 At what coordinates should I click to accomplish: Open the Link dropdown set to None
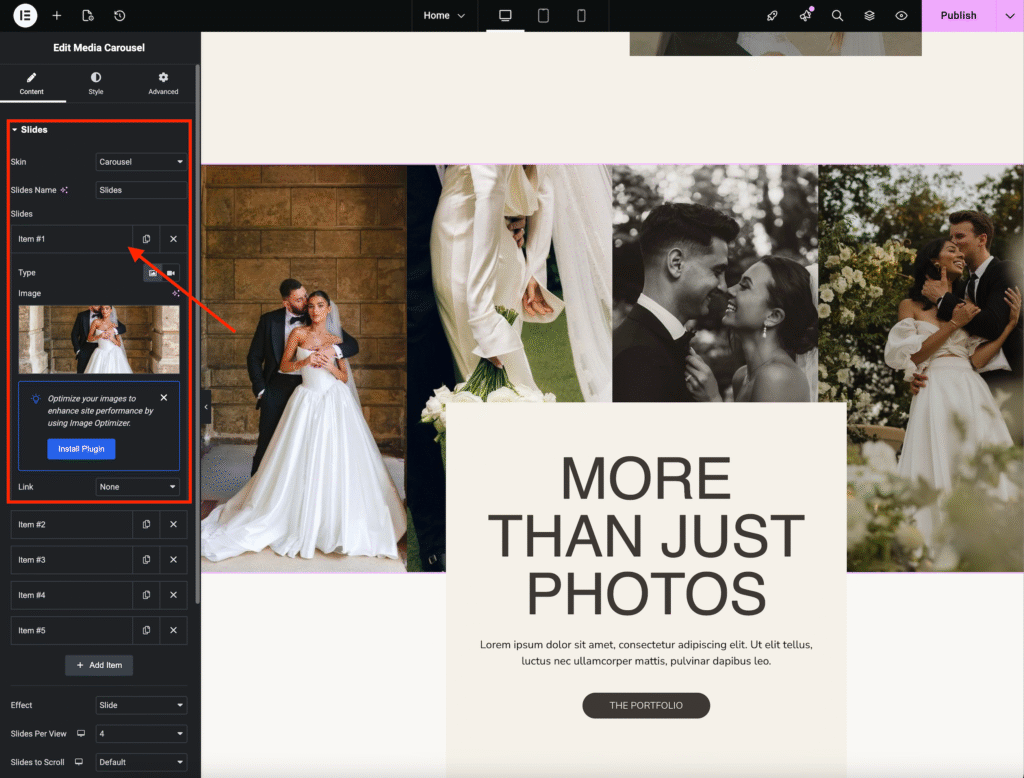point(137,487)
